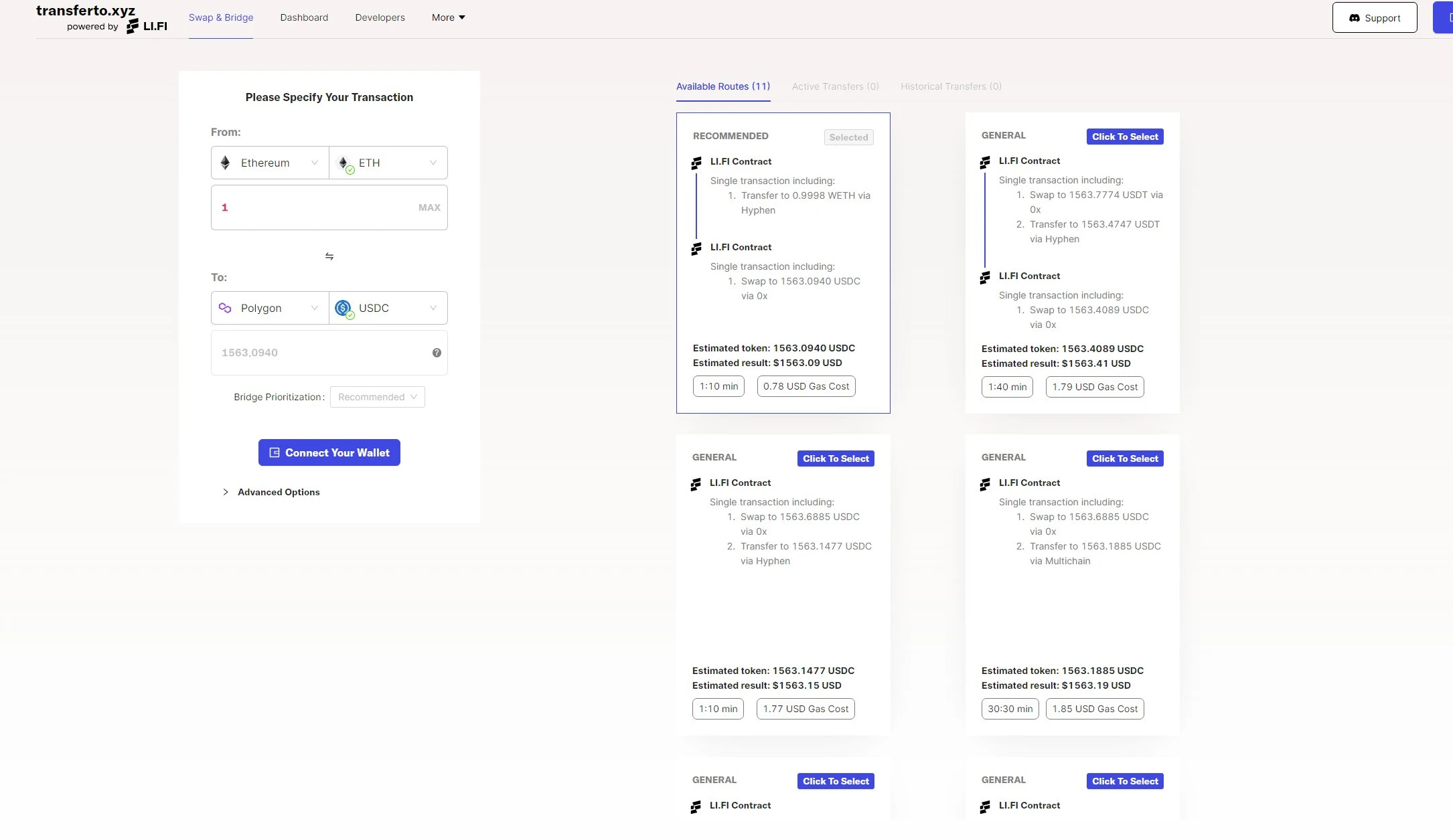Click the swap direction arrows icon

tap(329, 256)
